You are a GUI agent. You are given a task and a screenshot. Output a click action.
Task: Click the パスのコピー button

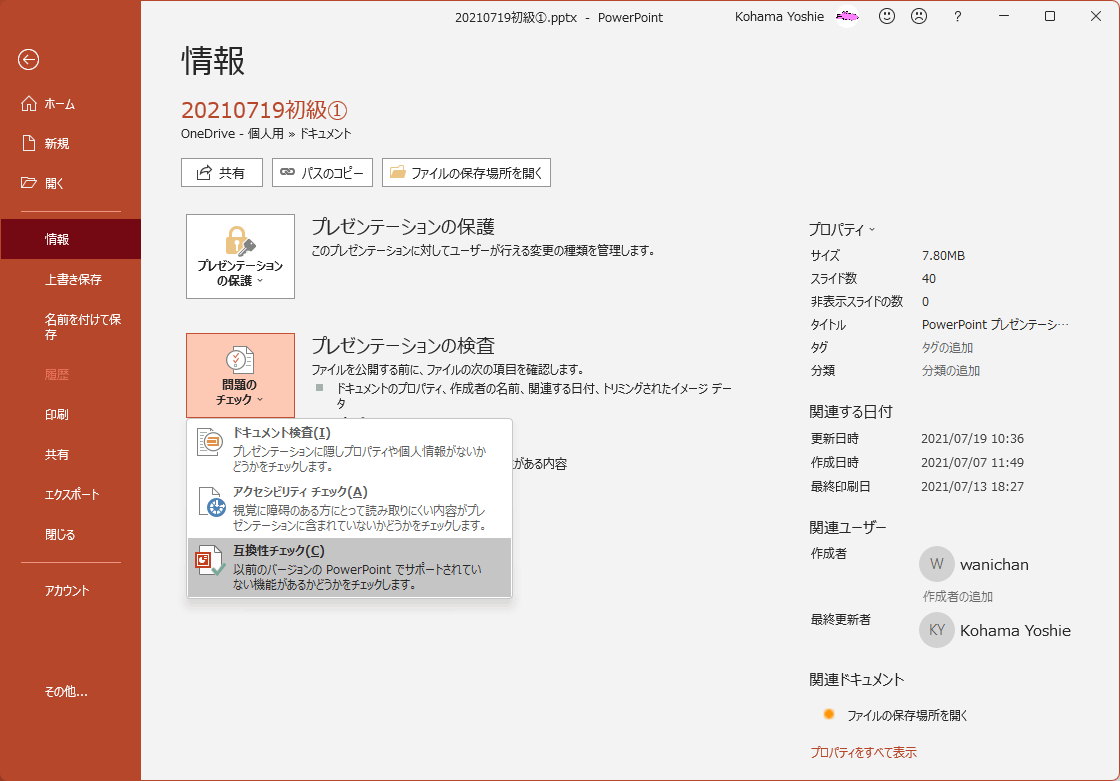pos(322,172)
